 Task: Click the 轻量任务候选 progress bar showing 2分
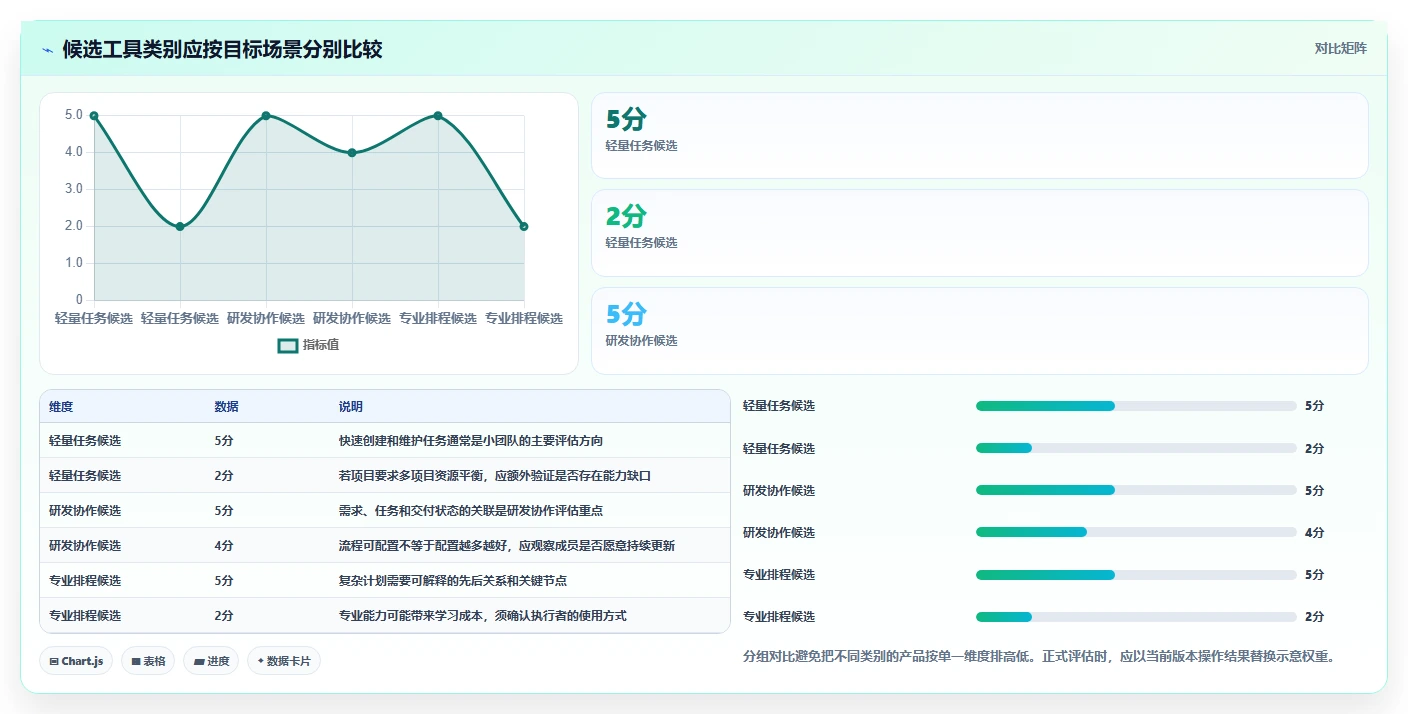[1136, 448]
